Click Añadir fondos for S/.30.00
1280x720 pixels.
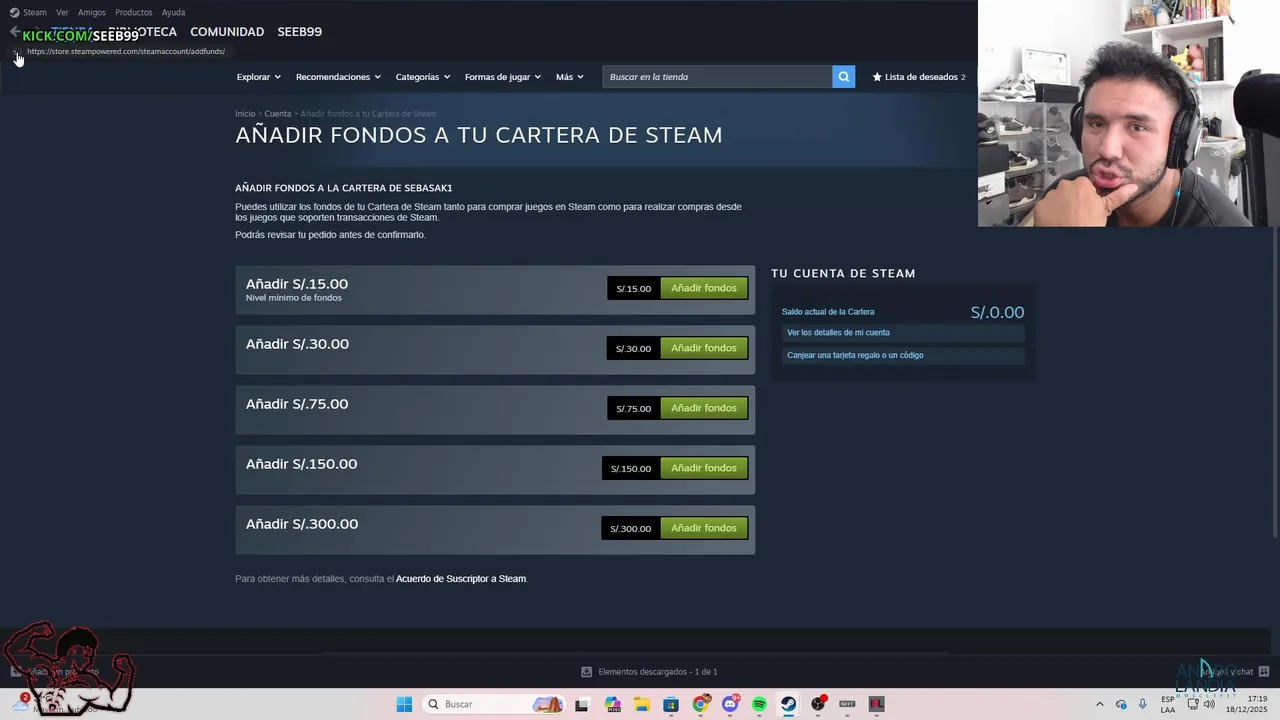[704, 348]
